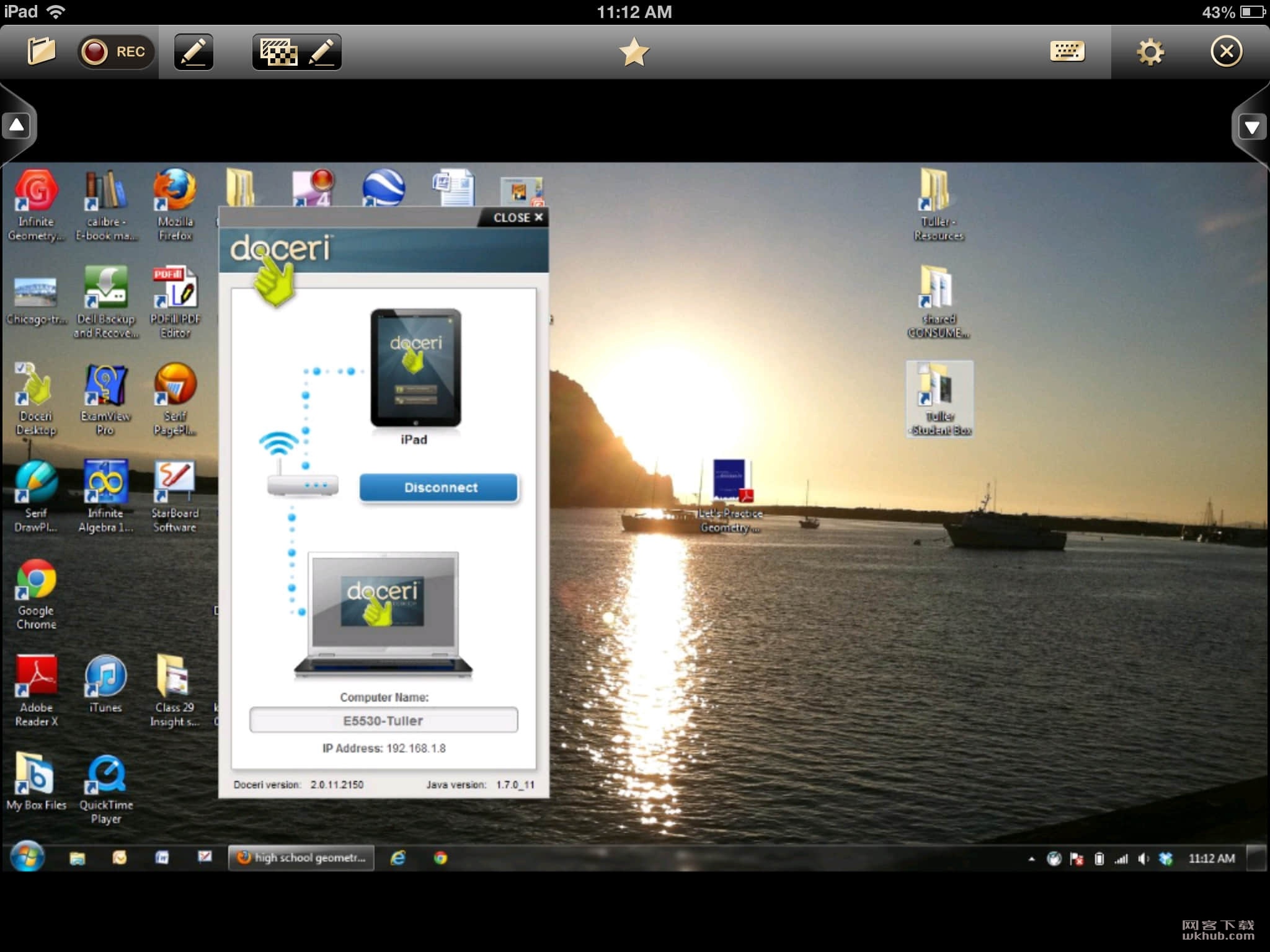Click the Show Desktop button

point(1256,858)
